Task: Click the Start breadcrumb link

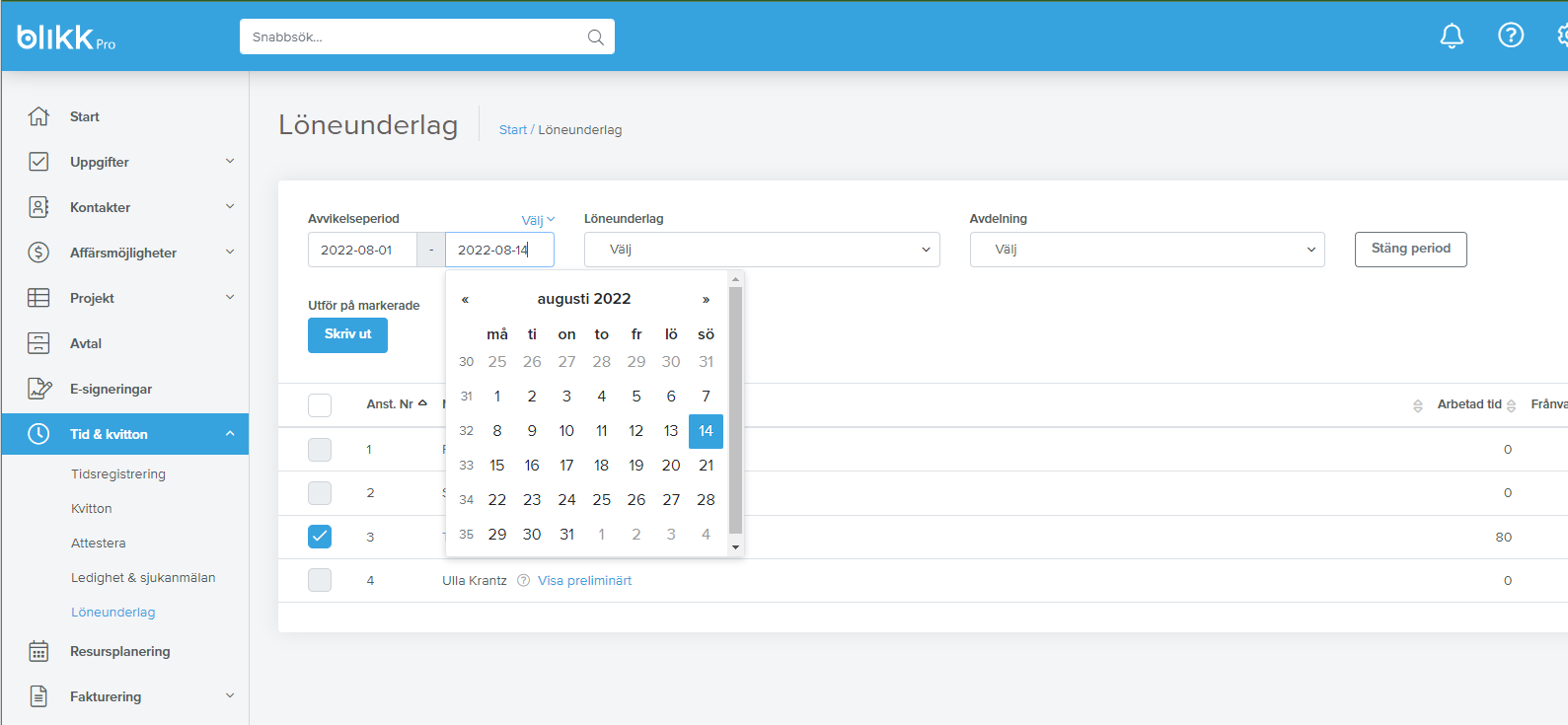Action: point(513,130)
